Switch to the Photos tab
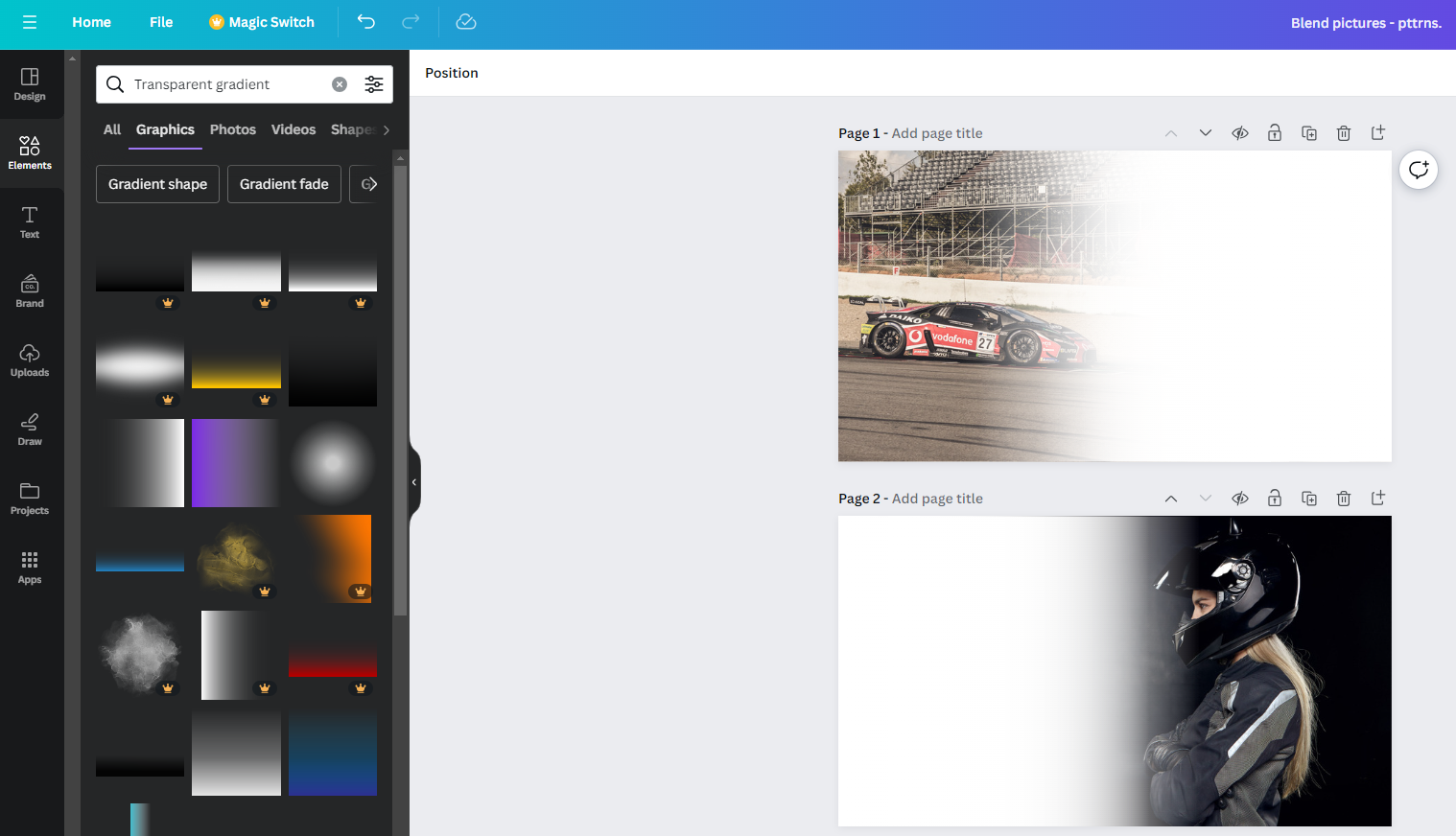The image size is (1456, 836). click(x=233, y=129)
